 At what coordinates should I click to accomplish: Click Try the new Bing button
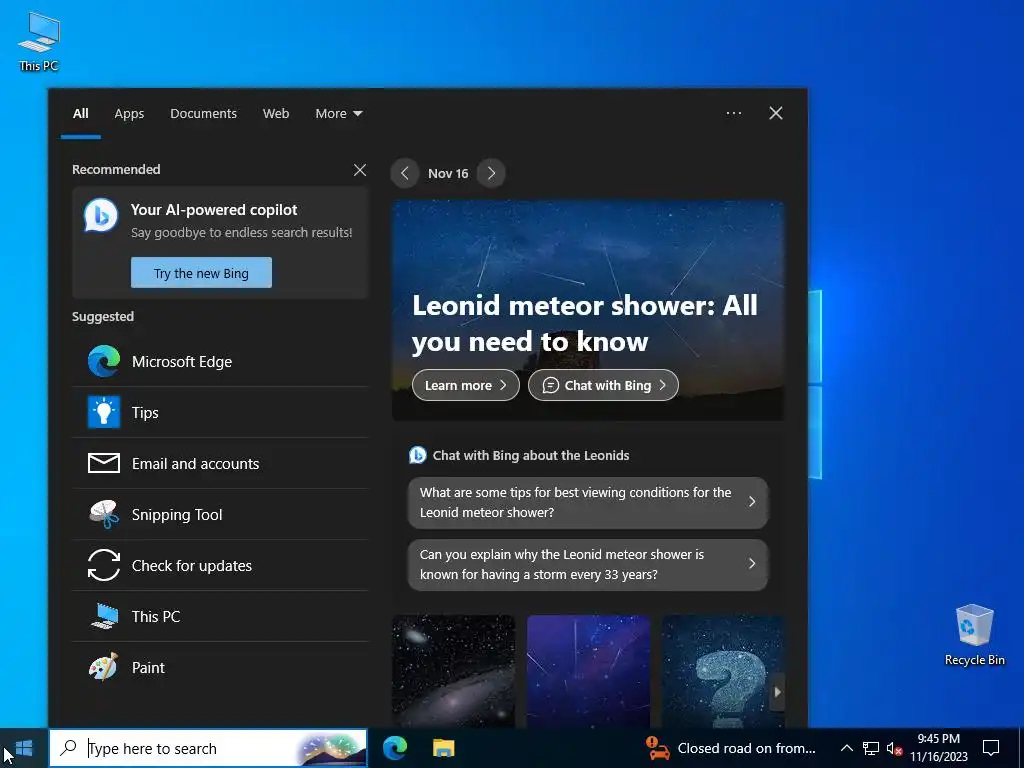(x=201, y=272)
